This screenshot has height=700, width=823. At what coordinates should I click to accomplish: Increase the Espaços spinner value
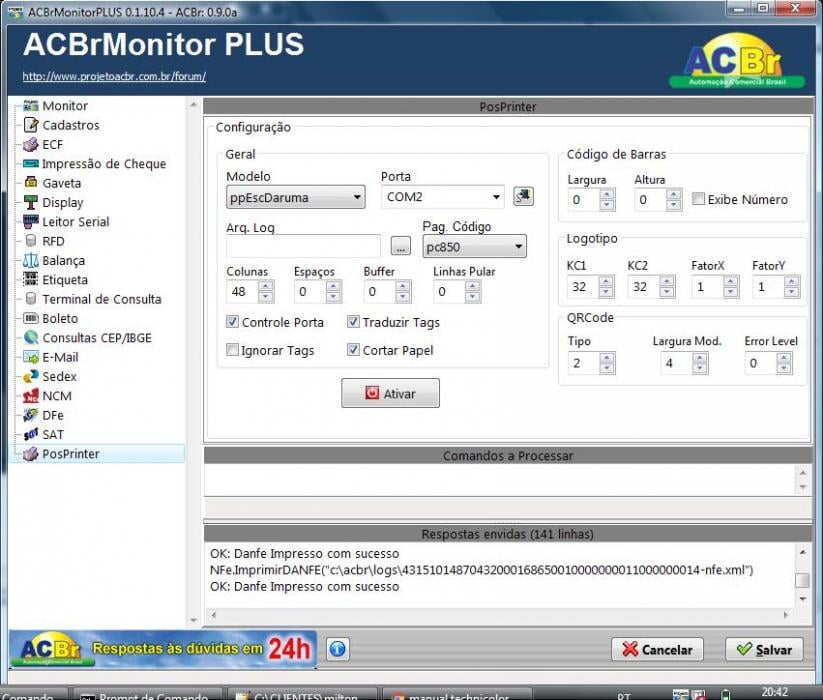(x=333, y=286)
